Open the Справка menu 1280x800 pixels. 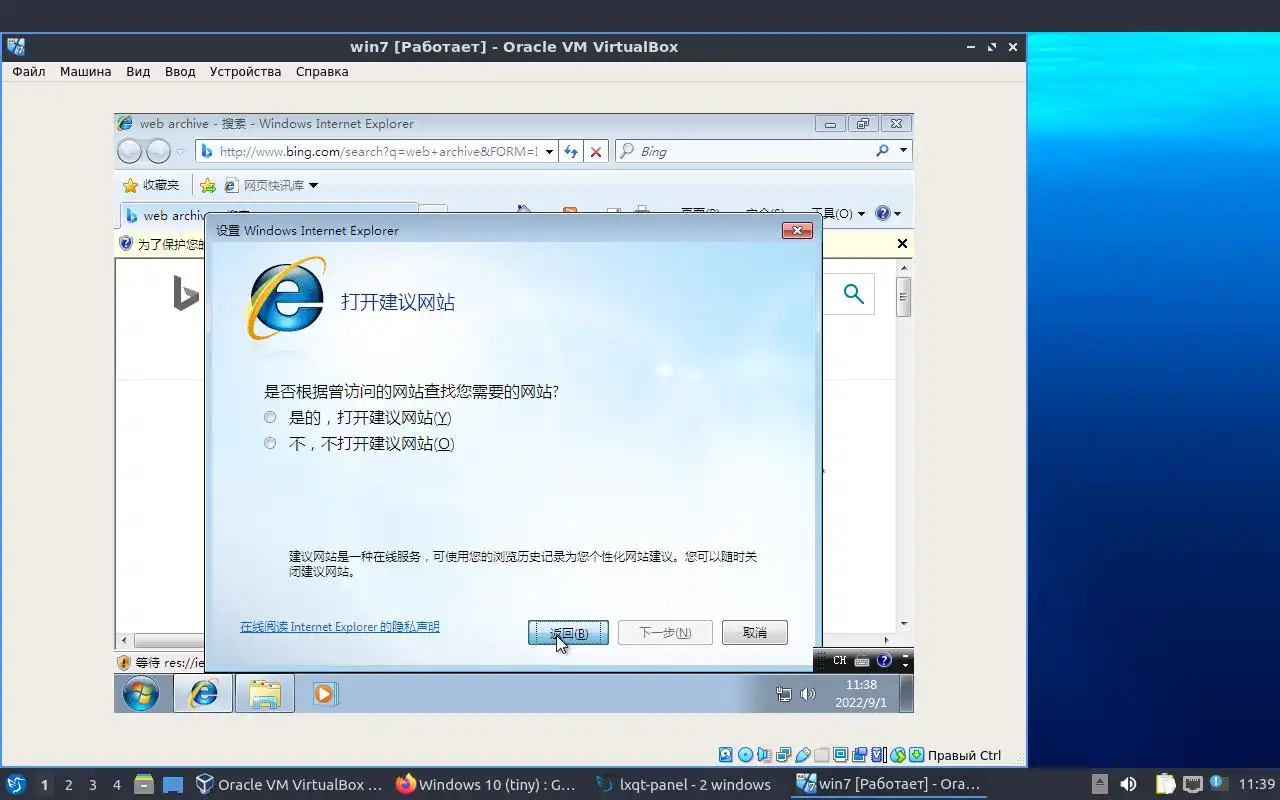pos(322,72)
